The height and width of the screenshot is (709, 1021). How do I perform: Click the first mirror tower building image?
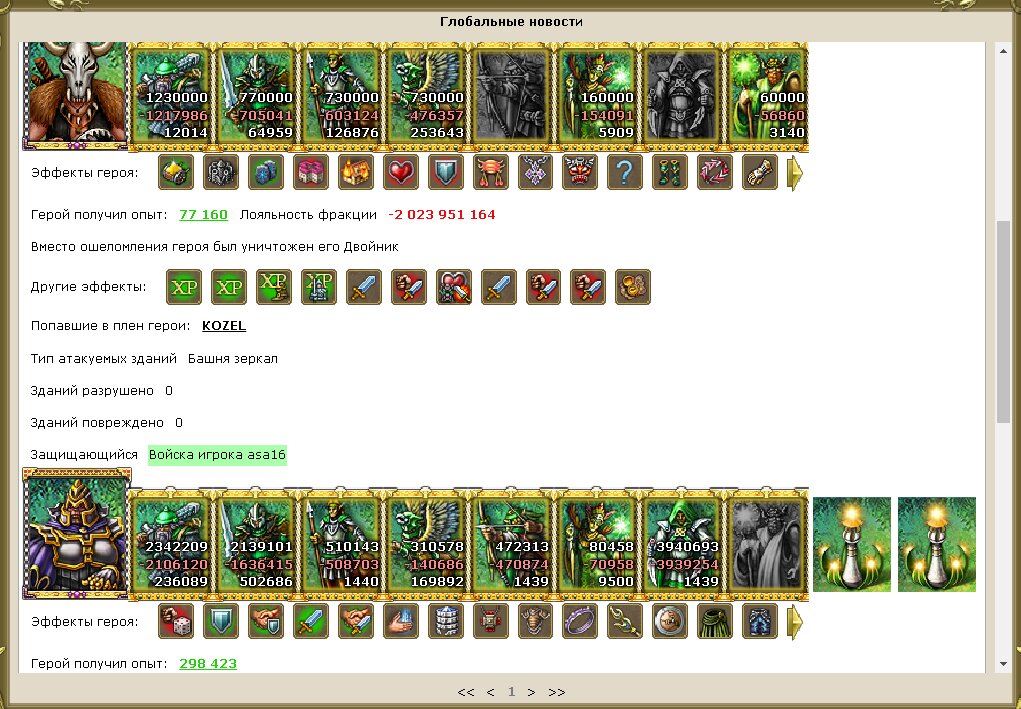click(852, 544)
